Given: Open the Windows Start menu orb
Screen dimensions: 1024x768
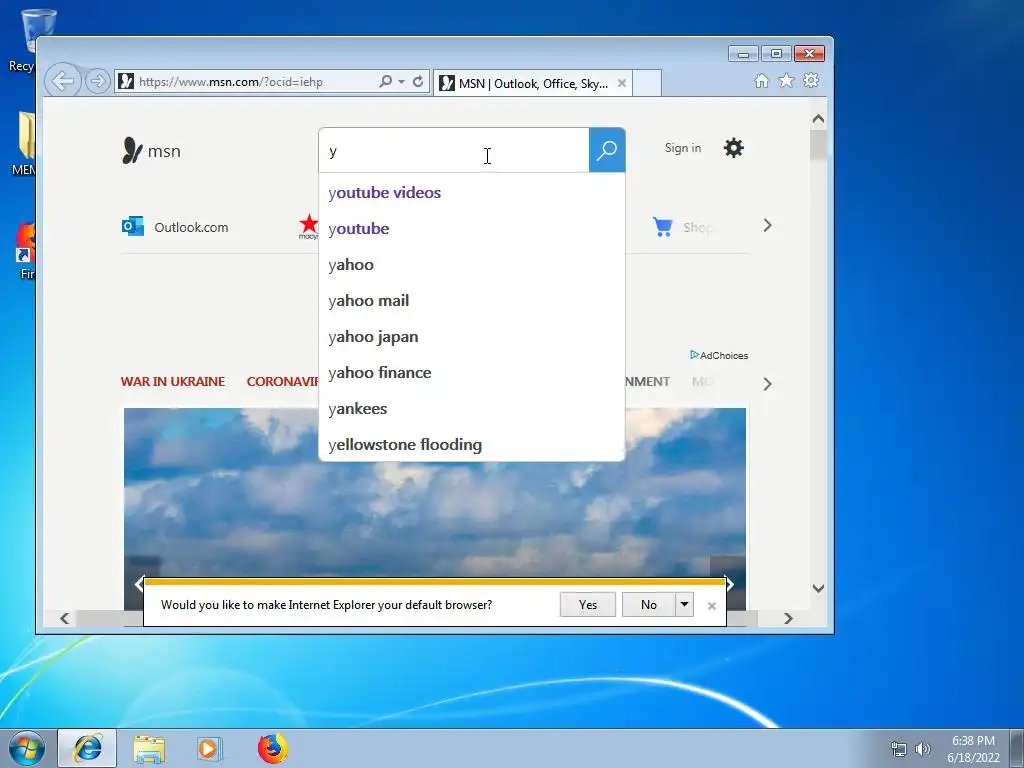Looking at the screenshot, I should tap(27, 749).
